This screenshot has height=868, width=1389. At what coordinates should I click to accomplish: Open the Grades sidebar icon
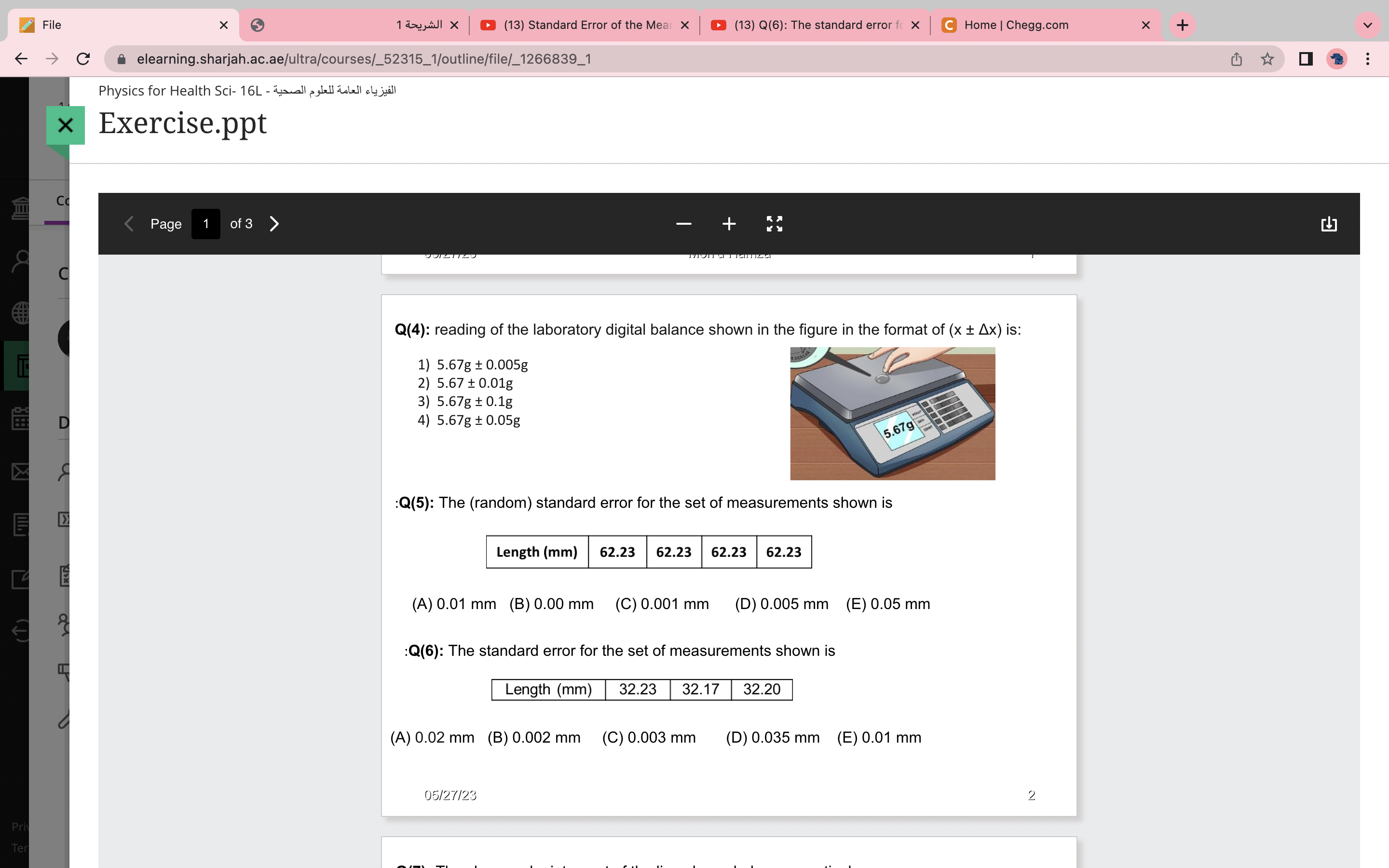click(x=21, y=524)
